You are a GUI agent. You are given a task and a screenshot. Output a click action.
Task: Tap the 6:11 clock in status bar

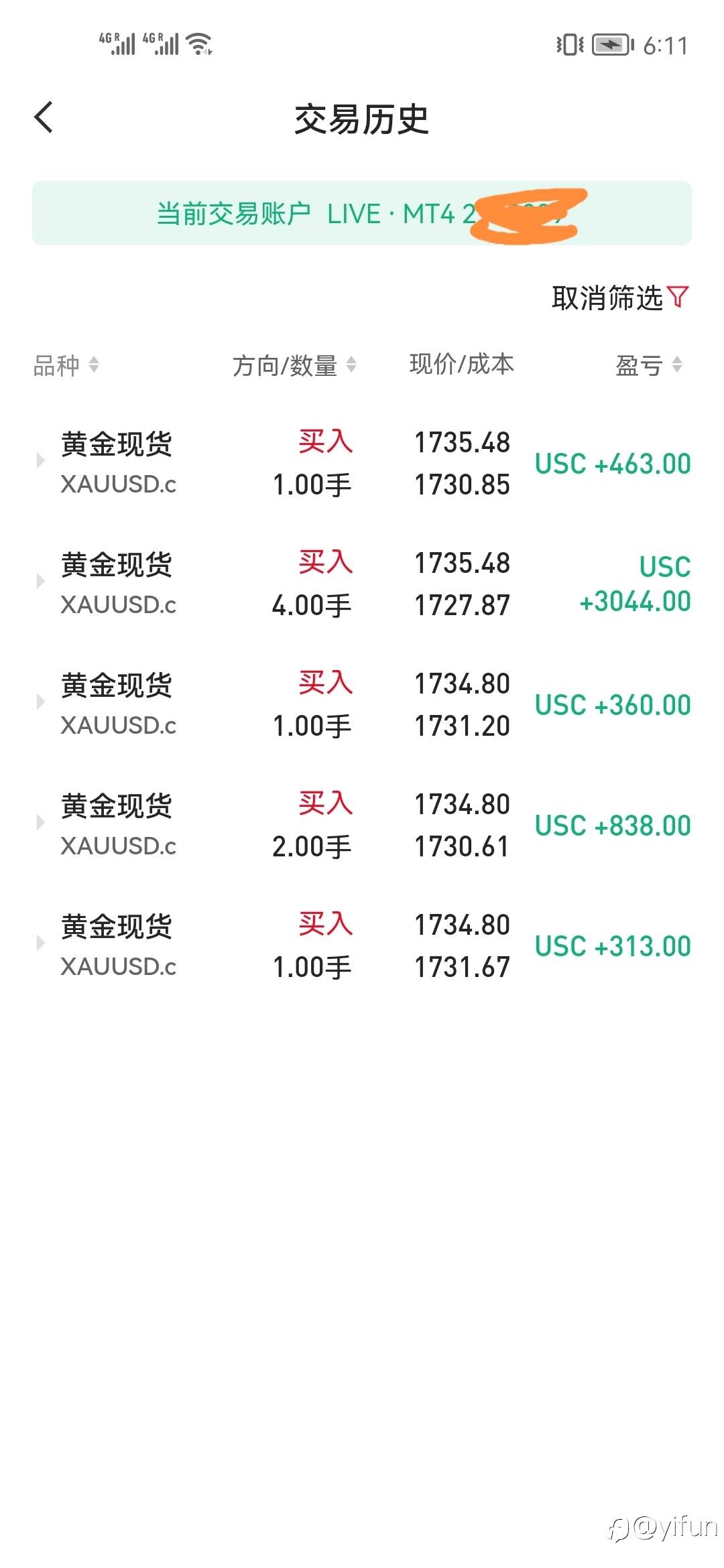click(665, 46)
